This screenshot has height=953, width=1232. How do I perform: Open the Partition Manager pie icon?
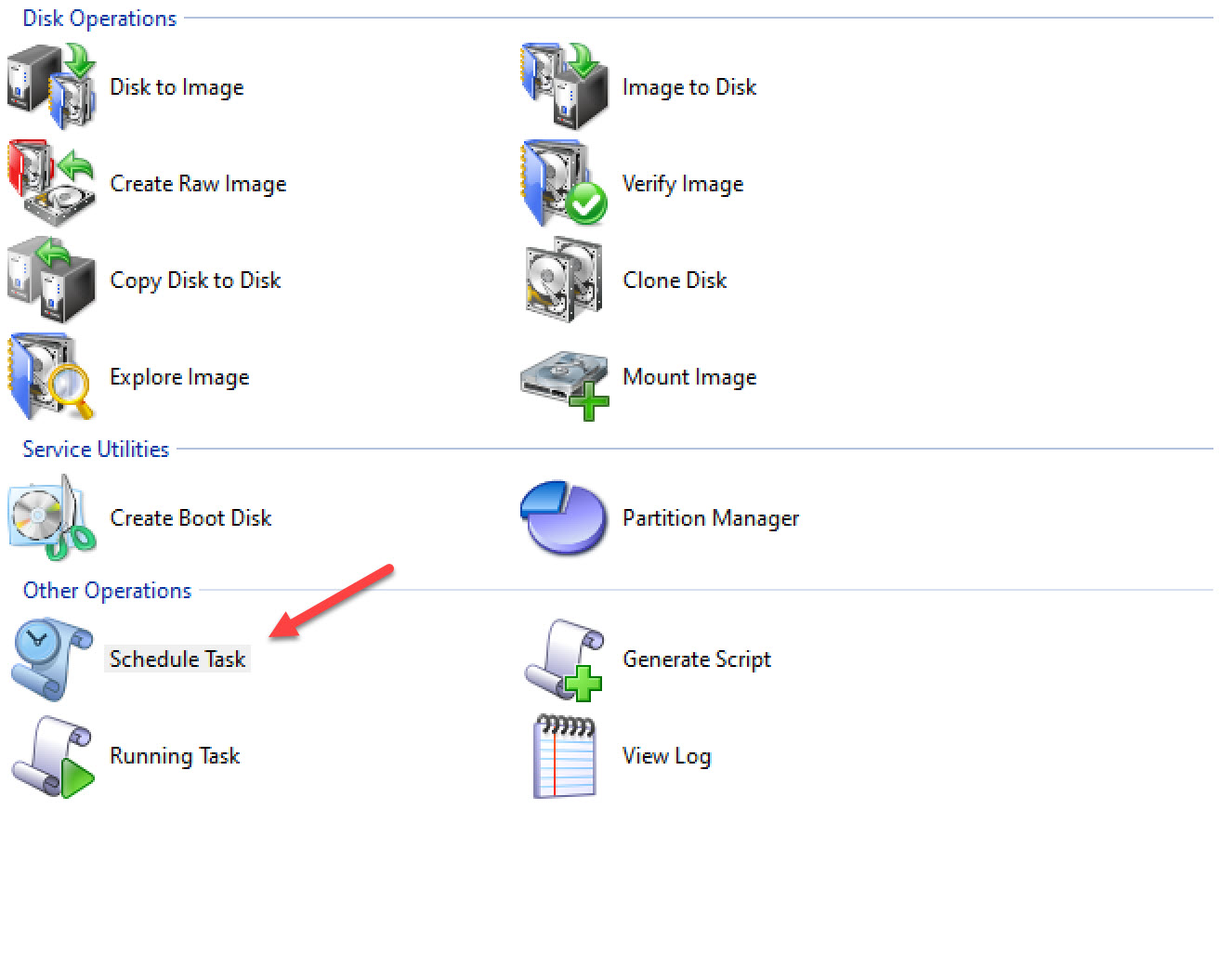[x=563, y=517]
